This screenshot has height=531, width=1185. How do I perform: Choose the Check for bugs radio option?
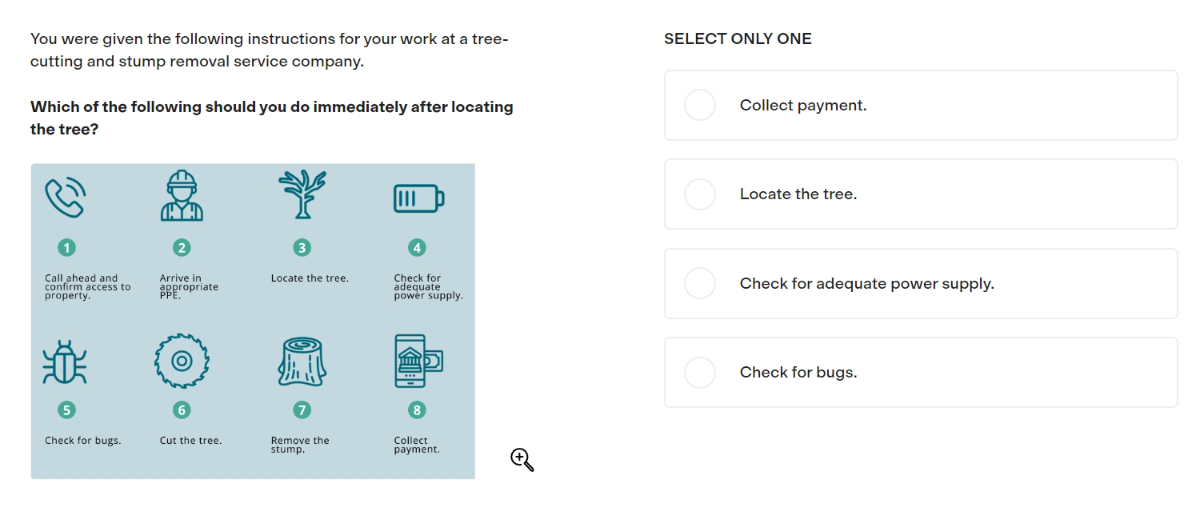(x=700, y=372)
